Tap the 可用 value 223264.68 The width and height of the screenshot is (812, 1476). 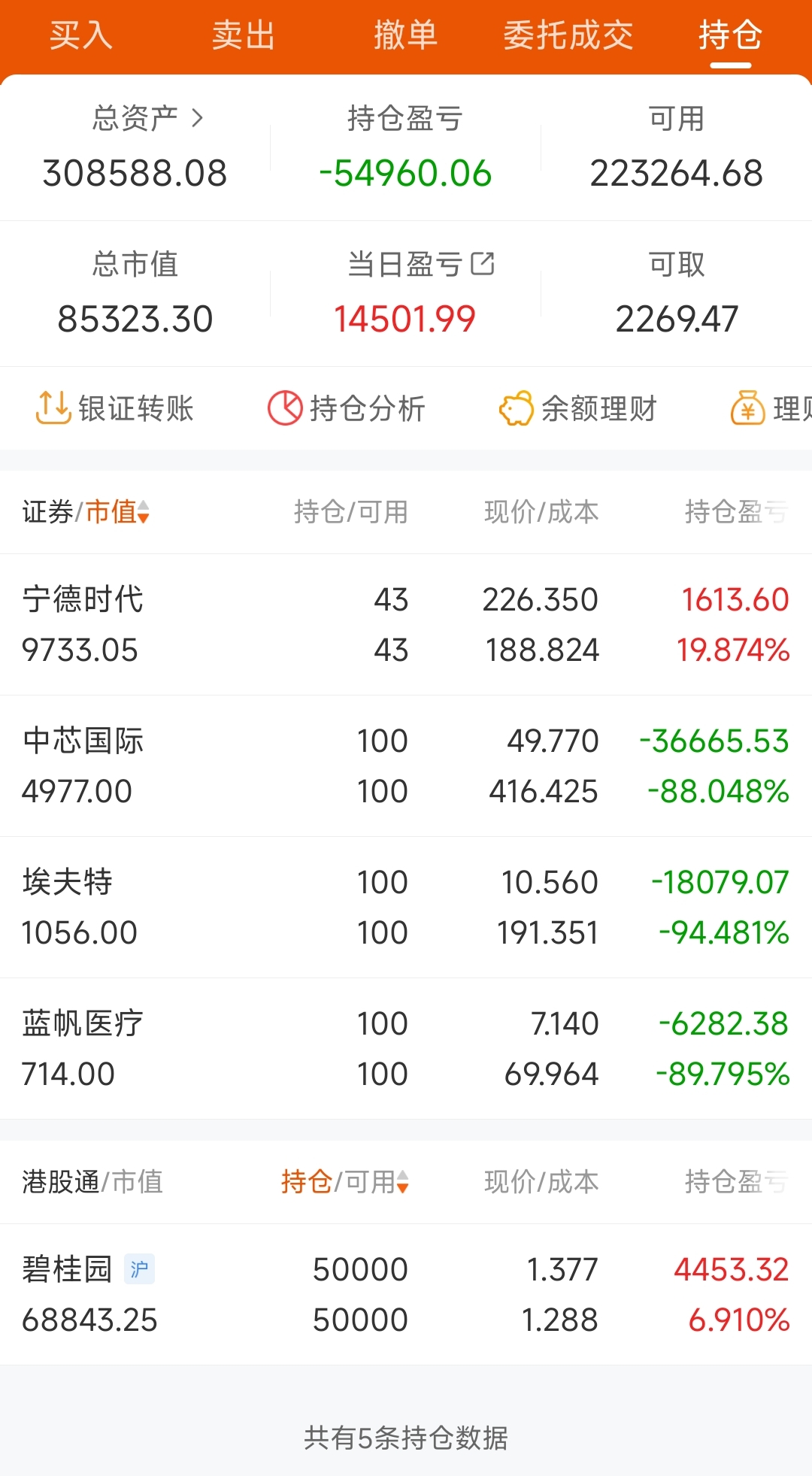click(677, 173)
